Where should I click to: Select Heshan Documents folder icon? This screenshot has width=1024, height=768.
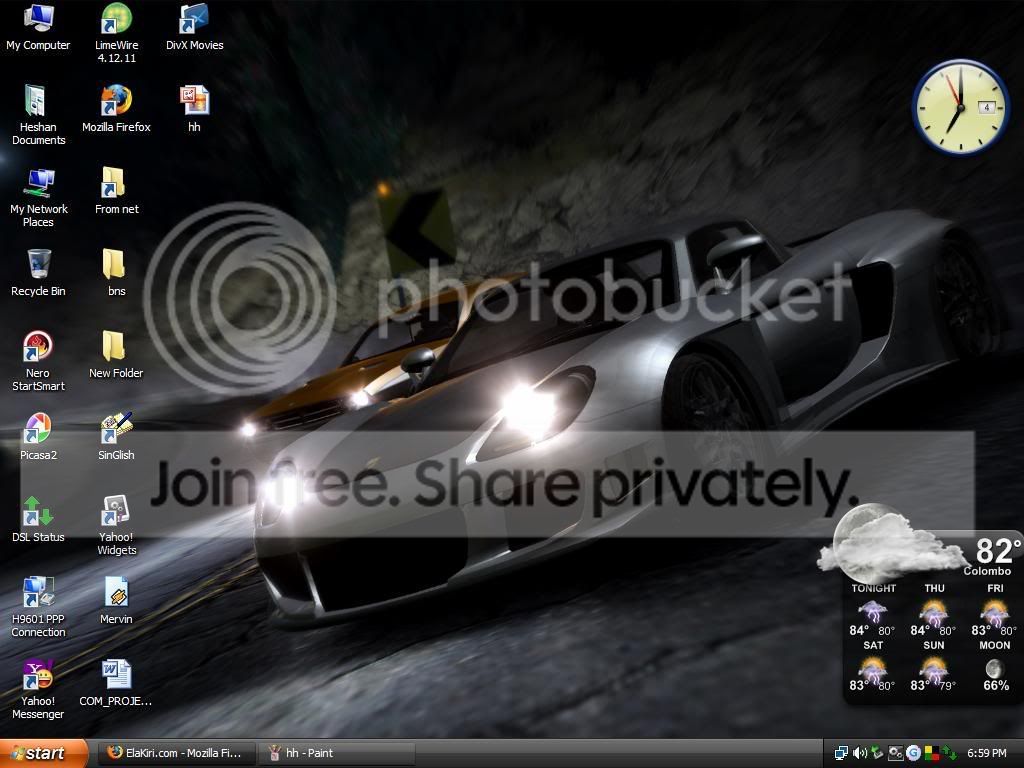(38, 115)
